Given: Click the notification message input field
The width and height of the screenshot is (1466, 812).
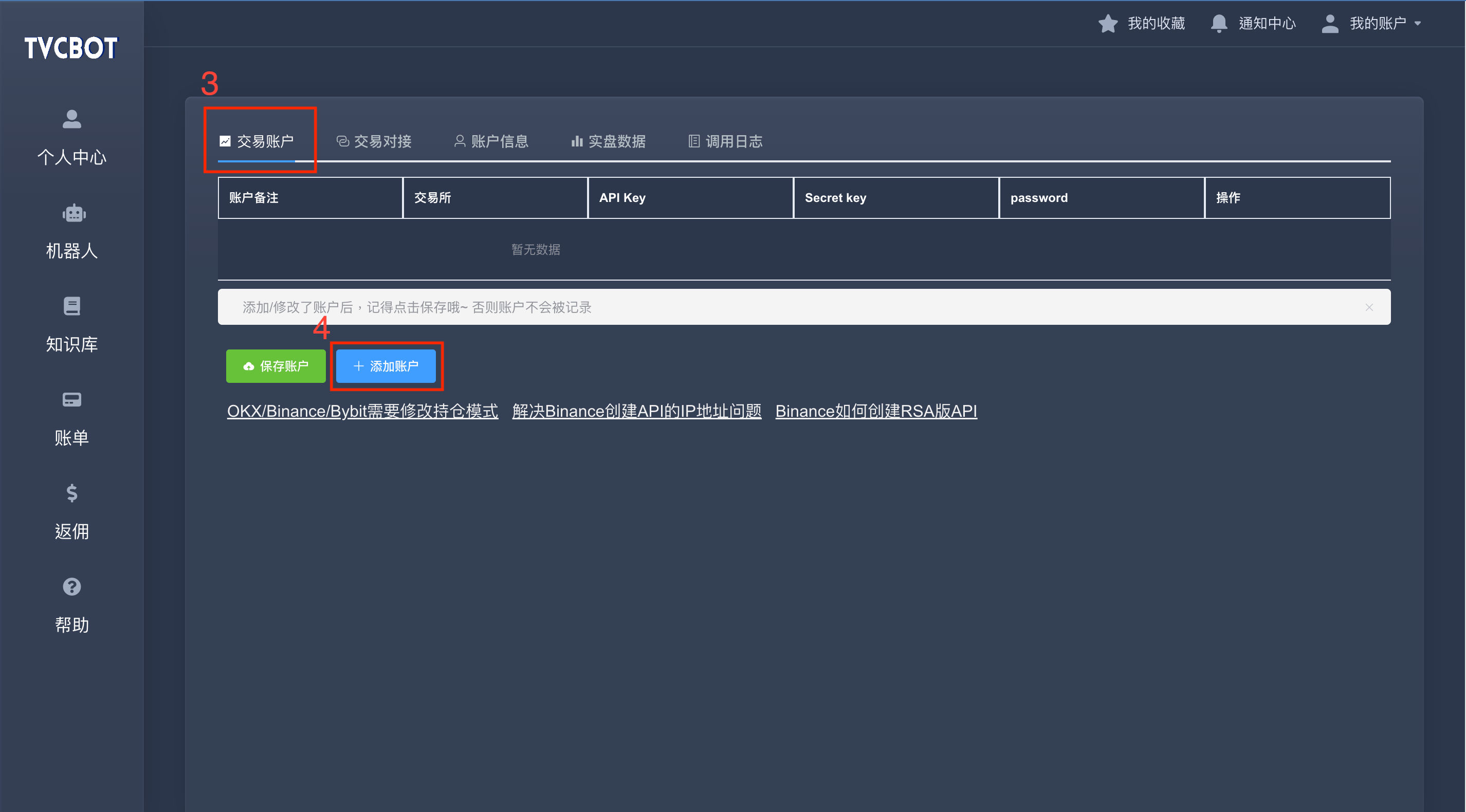Looking at the screenshot, I should coord(801,307).
